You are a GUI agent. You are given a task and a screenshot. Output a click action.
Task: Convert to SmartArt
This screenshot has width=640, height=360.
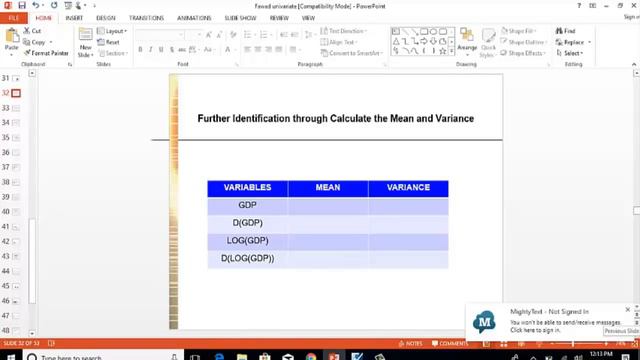[352, 53]
